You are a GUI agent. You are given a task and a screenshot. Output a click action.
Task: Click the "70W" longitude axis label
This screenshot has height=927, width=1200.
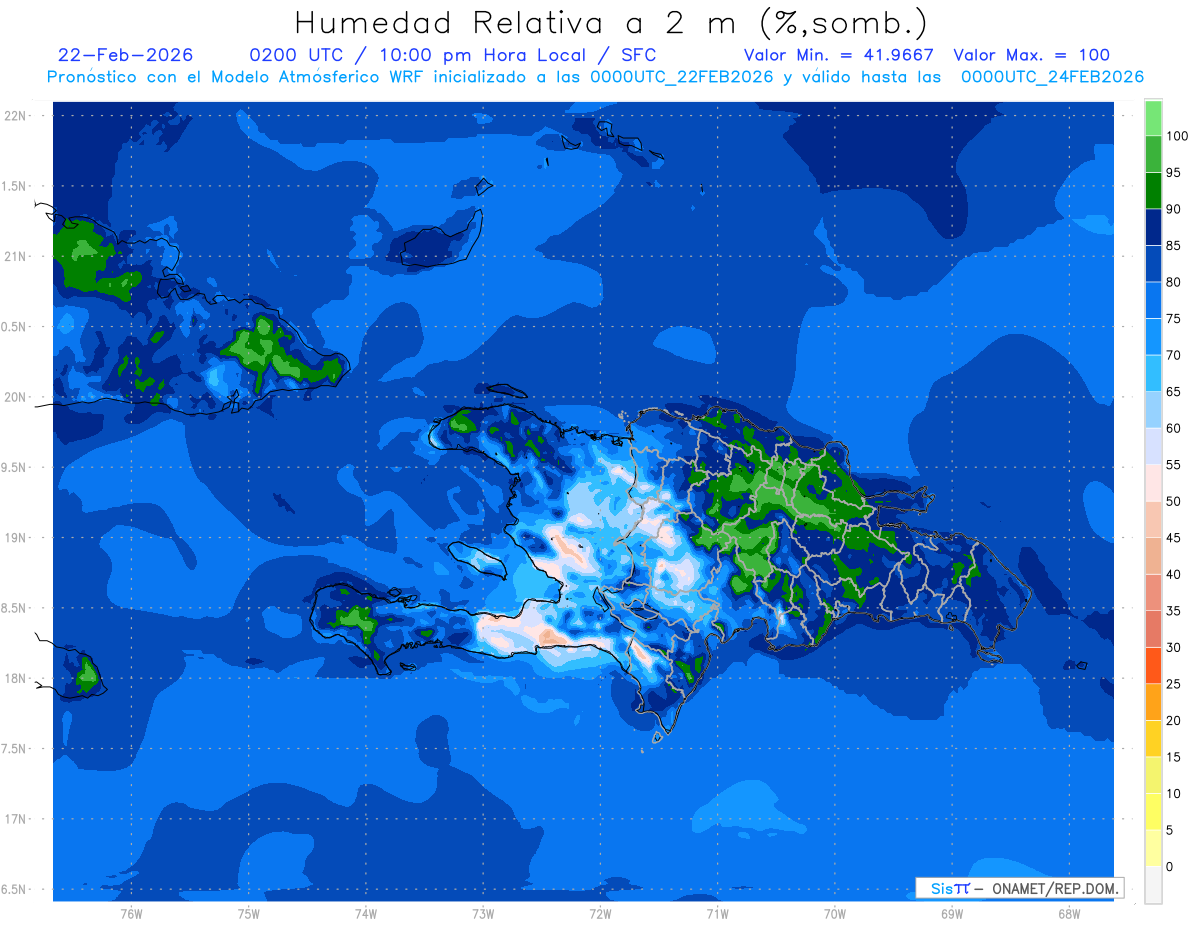point(835,914)
